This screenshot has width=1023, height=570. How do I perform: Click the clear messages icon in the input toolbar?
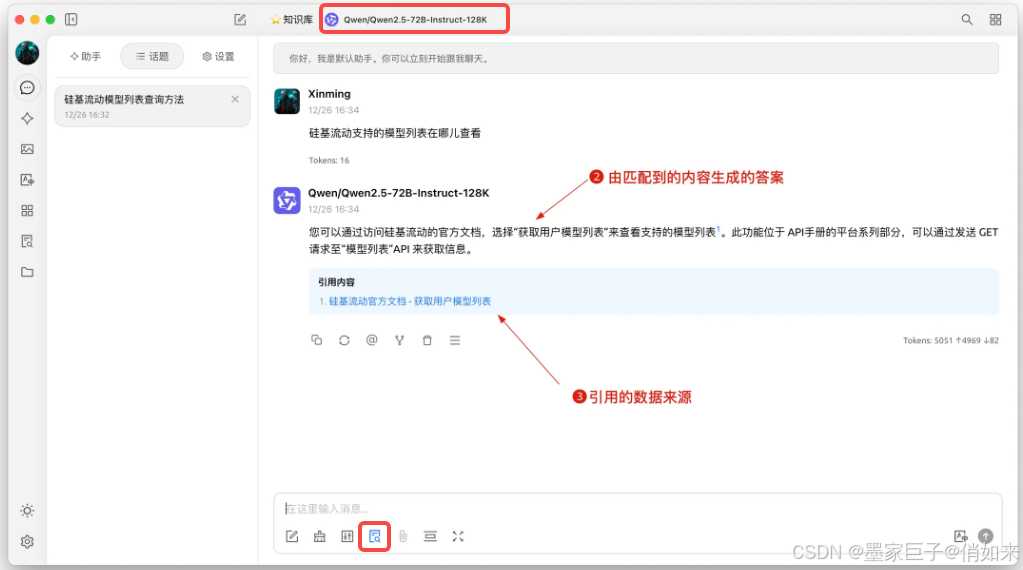pos(320,536)
